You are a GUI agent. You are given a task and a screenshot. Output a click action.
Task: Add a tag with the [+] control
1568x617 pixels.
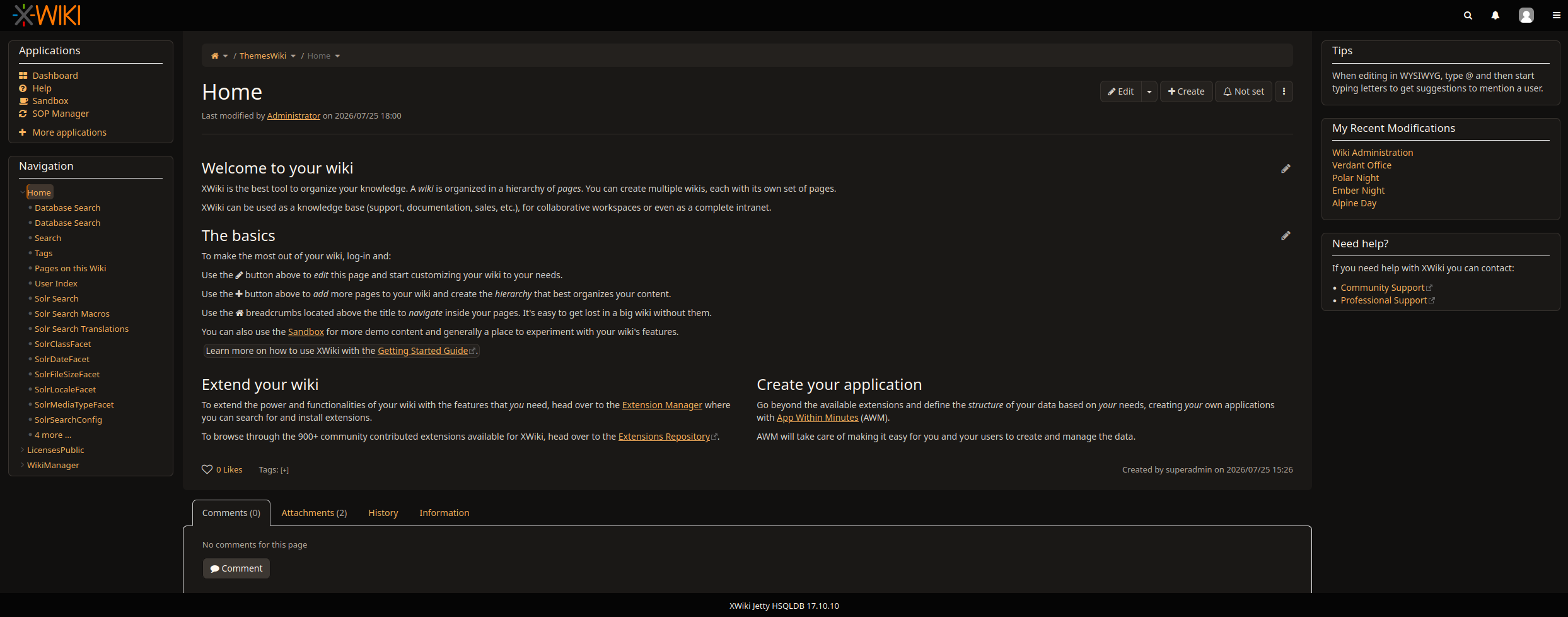285,470
